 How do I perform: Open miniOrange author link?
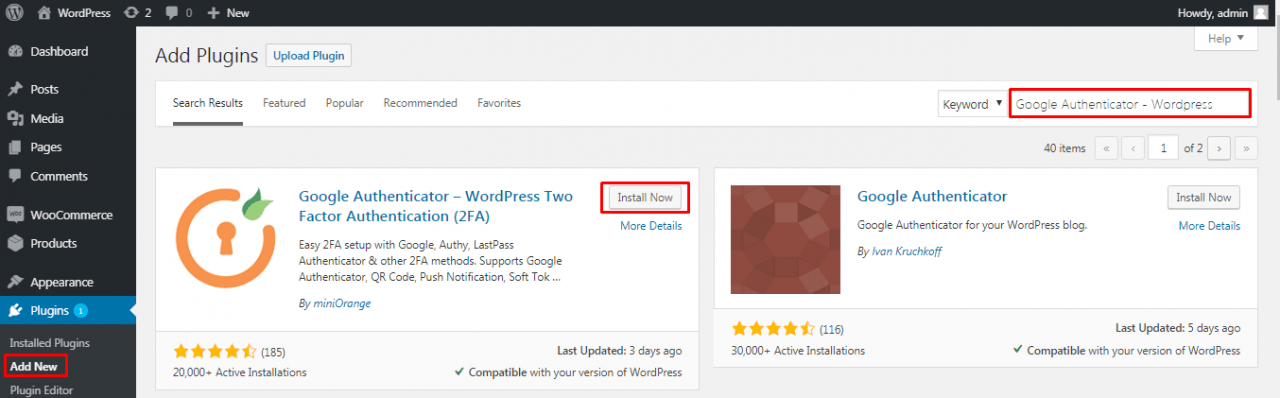[341, 303]
